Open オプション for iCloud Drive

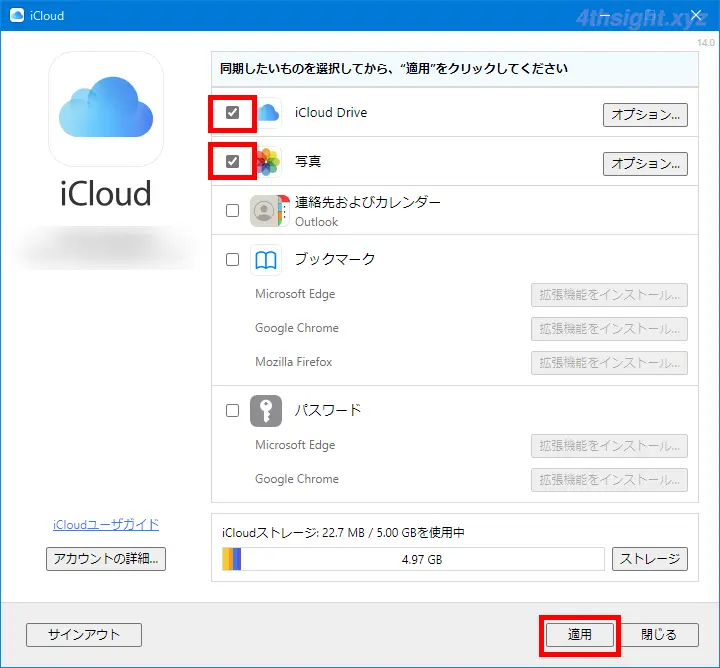click(x=645, y=115)
